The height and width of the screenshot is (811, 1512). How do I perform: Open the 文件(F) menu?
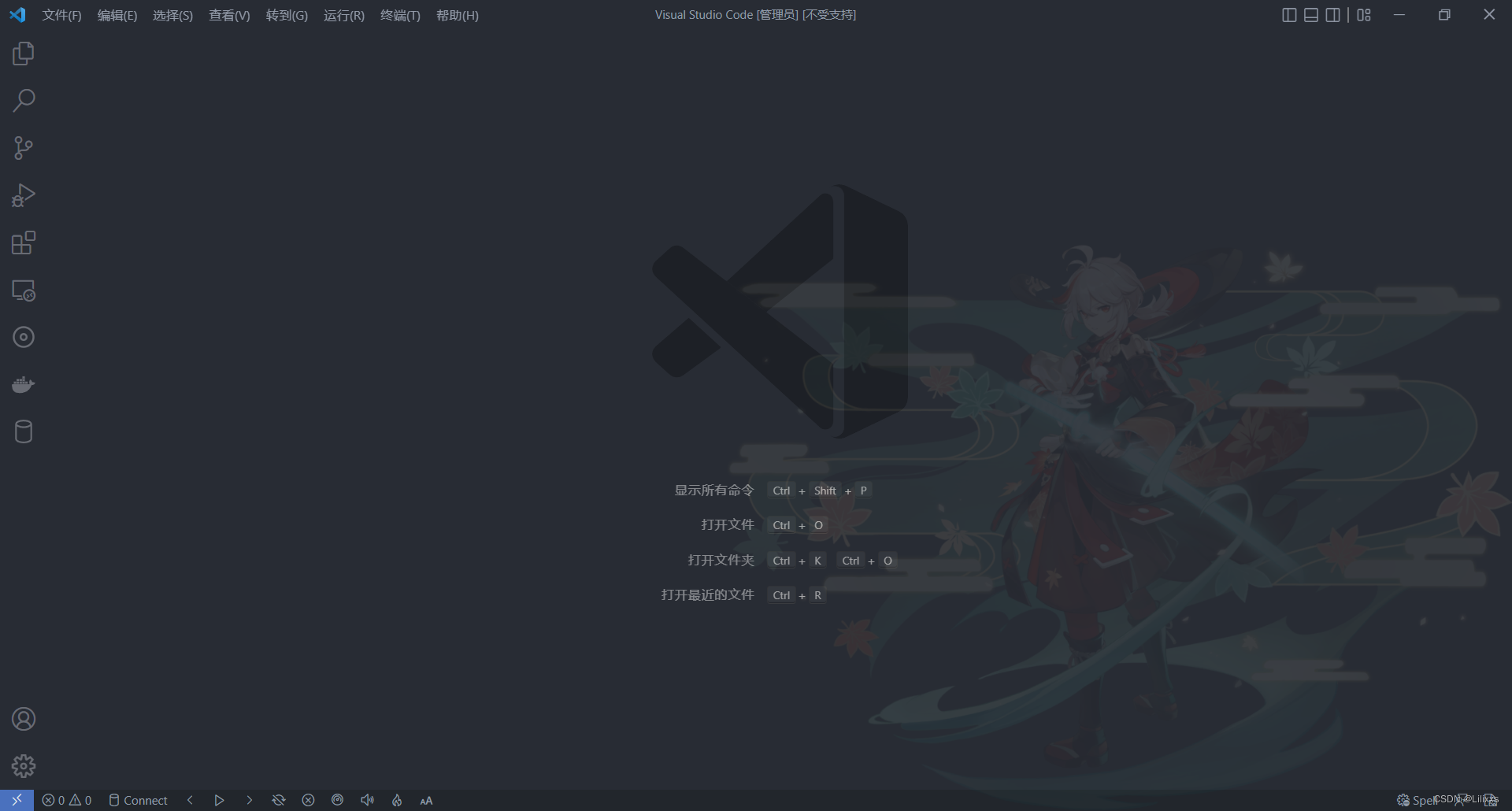click(x=61, y=15)
